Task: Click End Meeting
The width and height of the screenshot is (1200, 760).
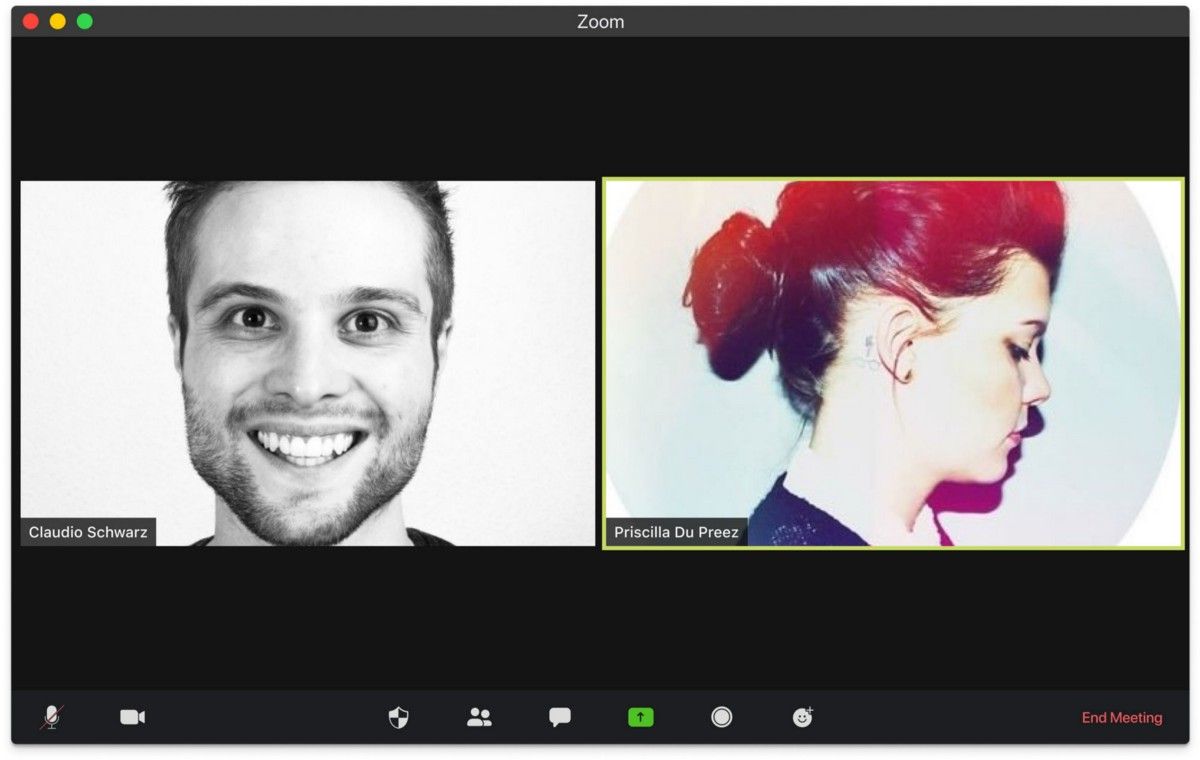Action: point(1122,718)
